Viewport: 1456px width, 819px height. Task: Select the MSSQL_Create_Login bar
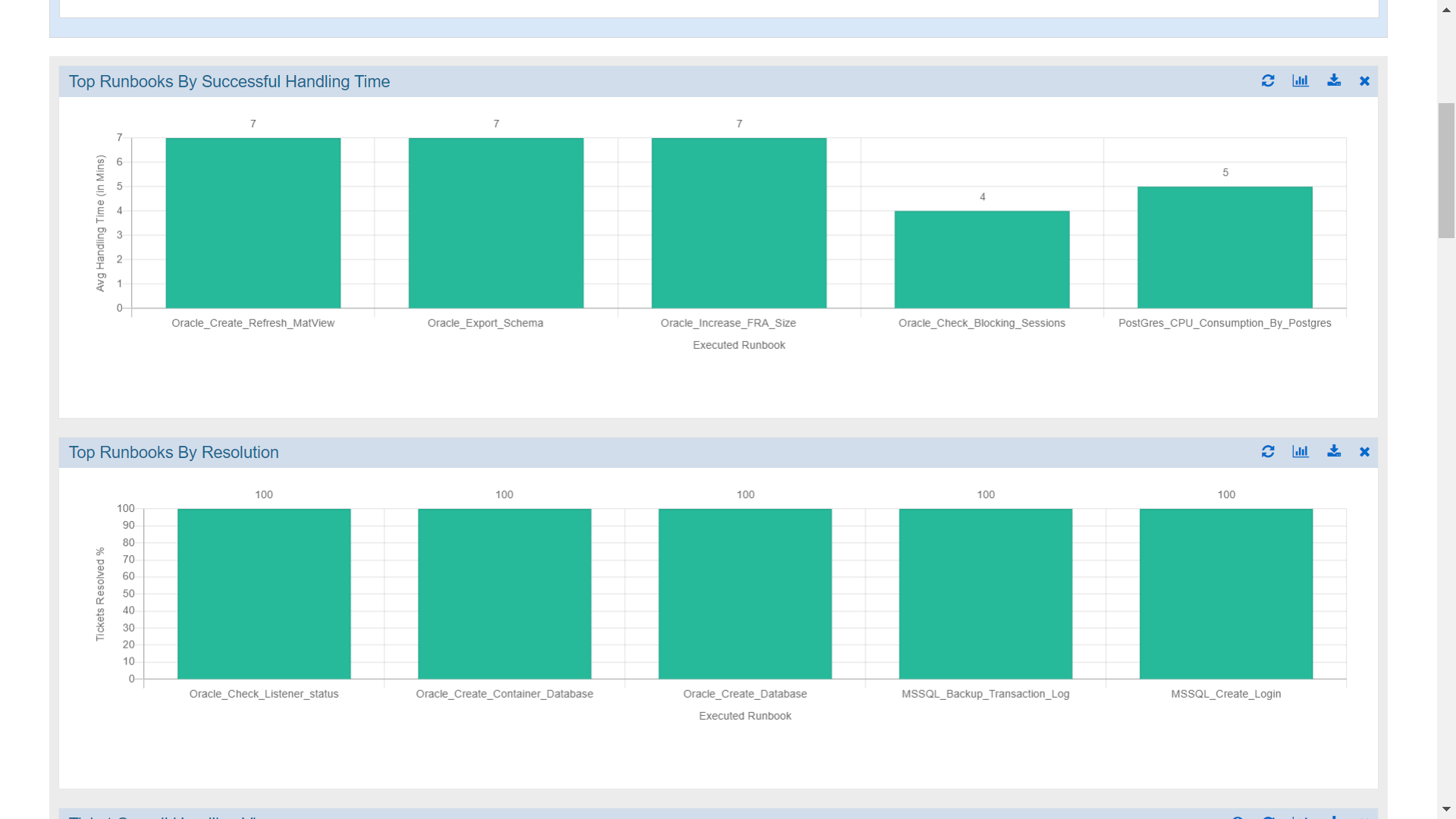pos(1226,594)
